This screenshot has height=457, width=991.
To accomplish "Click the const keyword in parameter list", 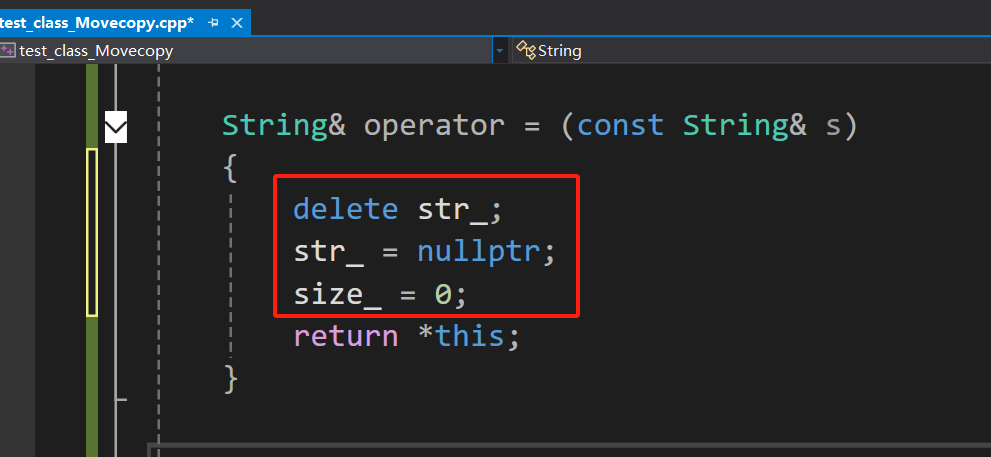I will click(x=620, y=125).
